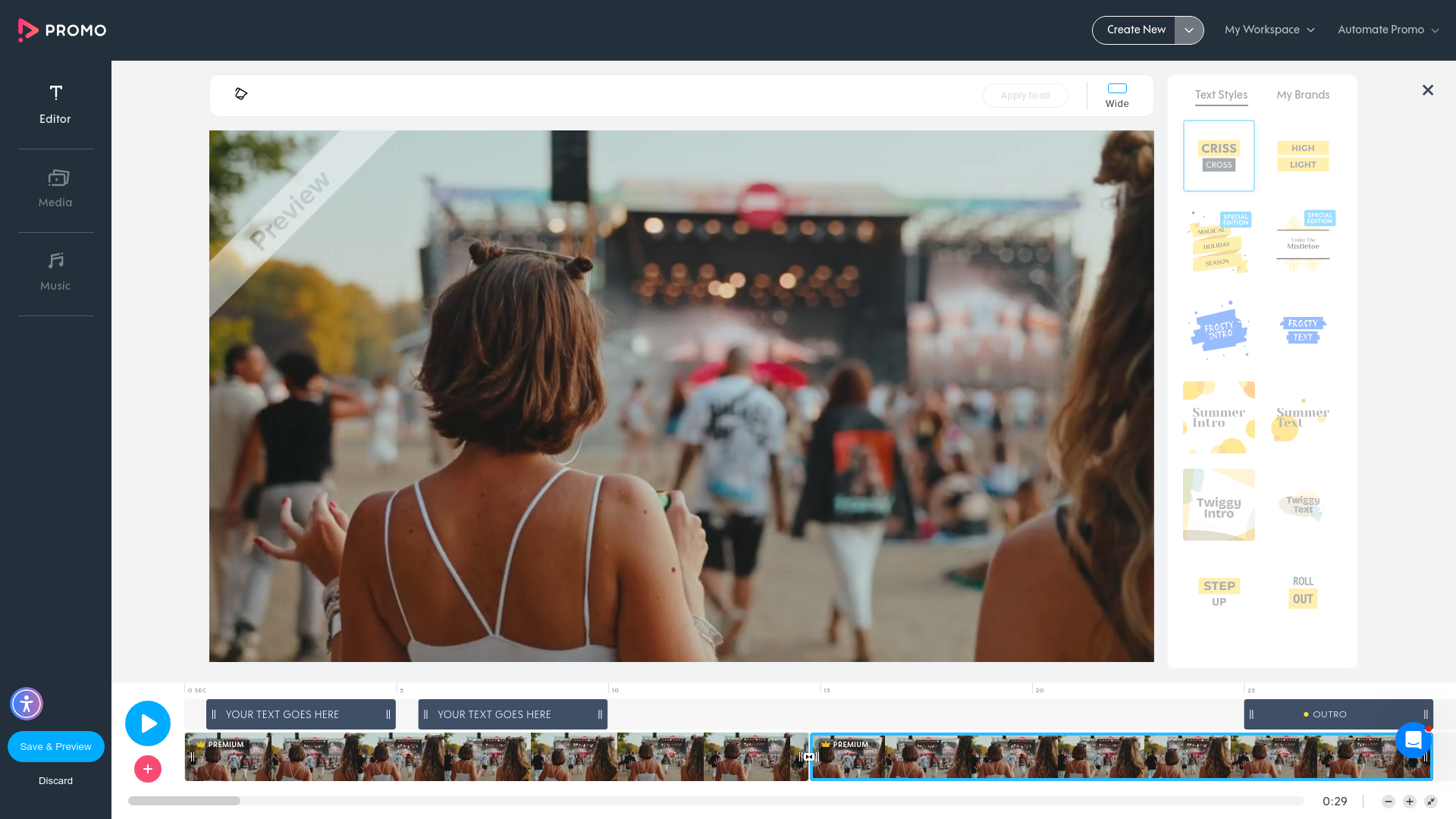Image resolution: width=1456 pixels, height=819 pixels.
Task: Click the 10 second ruler mark
Action: coord(615,690)
